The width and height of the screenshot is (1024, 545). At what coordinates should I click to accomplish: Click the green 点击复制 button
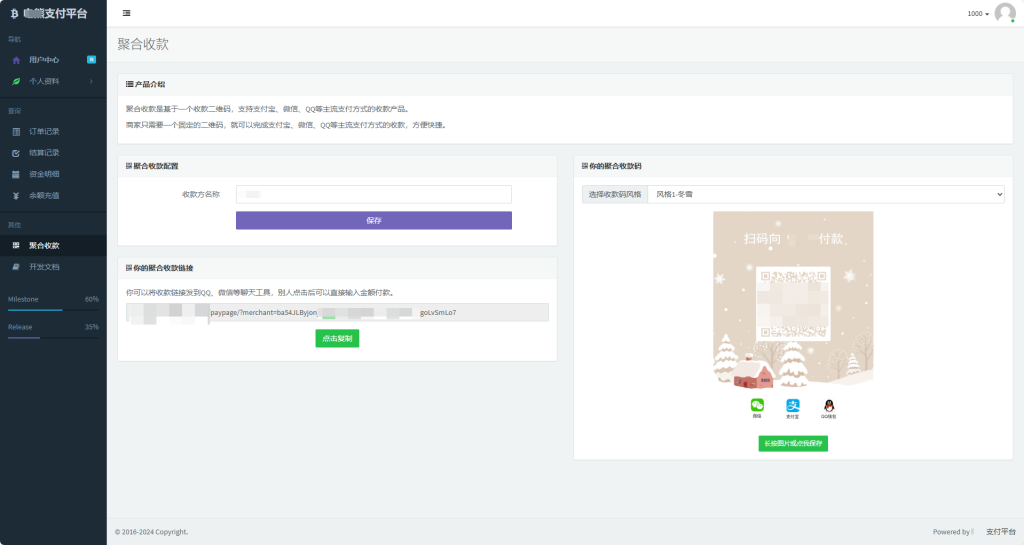[x=336, y=338]
